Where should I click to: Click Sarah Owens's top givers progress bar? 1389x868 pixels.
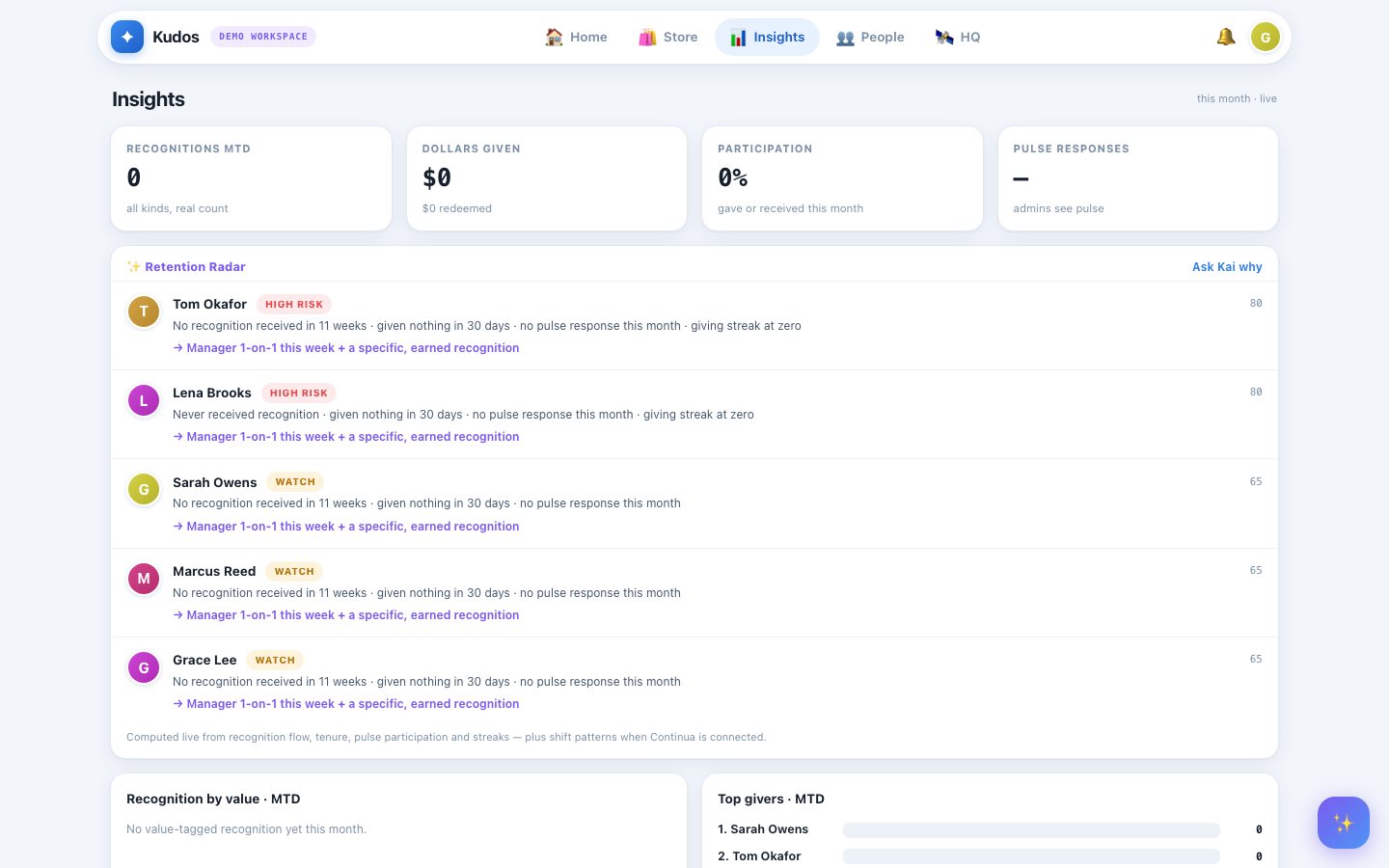click(x=1031, y=829)
